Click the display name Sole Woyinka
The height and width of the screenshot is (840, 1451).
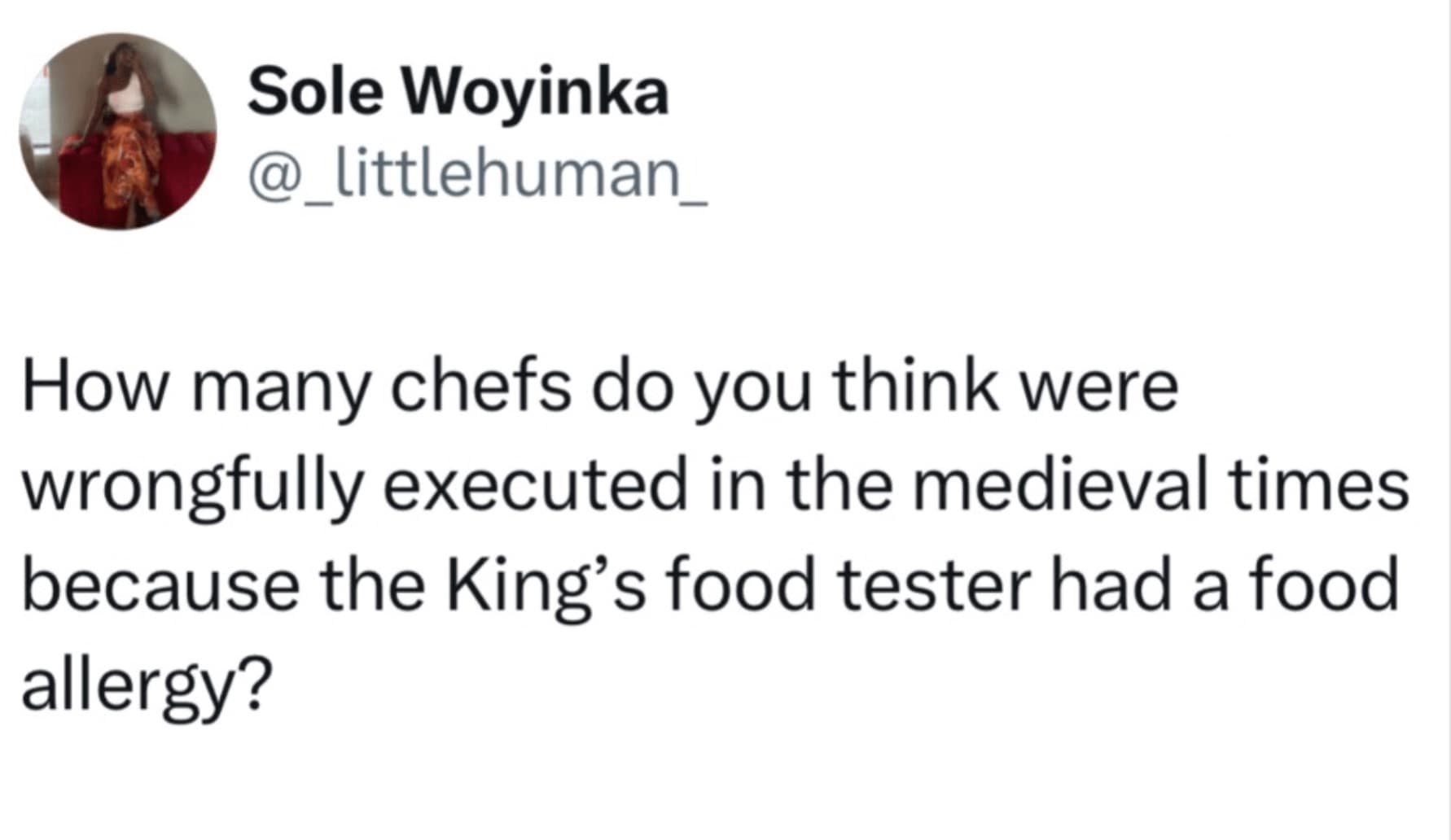458,91
